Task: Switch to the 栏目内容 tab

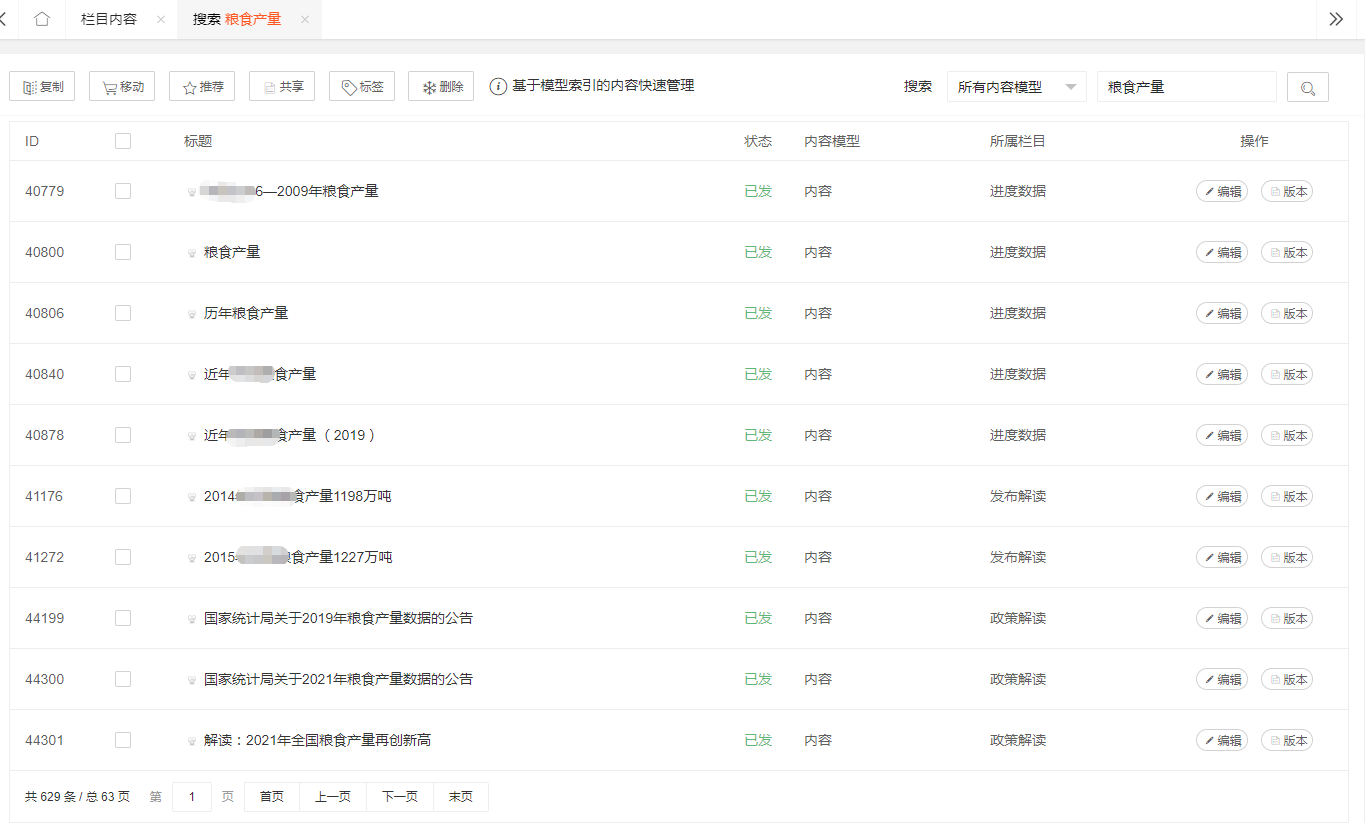Action: pos(109,19)
